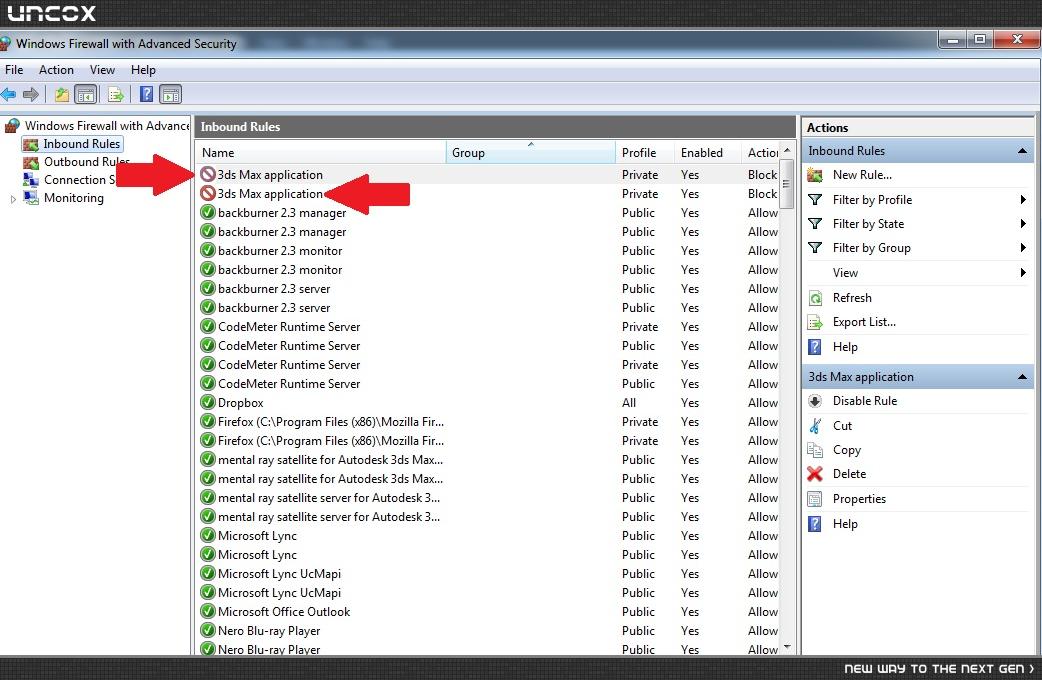Select the Dropbox inbound rule

coord(488,403)
